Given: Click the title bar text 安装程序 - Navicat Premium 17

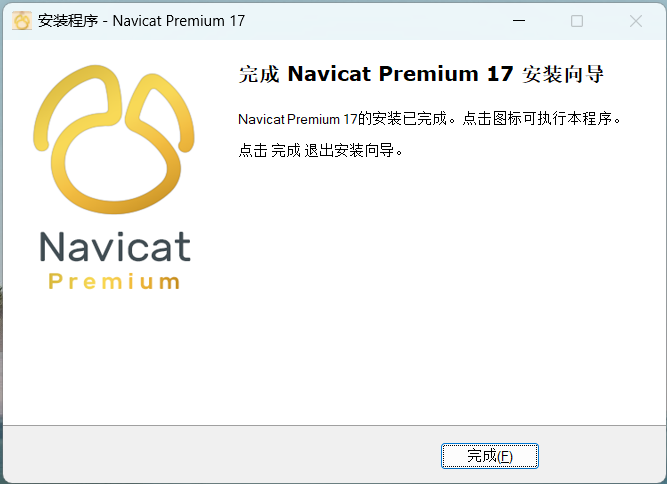Looking at the screenshot, I should point(141,20).
